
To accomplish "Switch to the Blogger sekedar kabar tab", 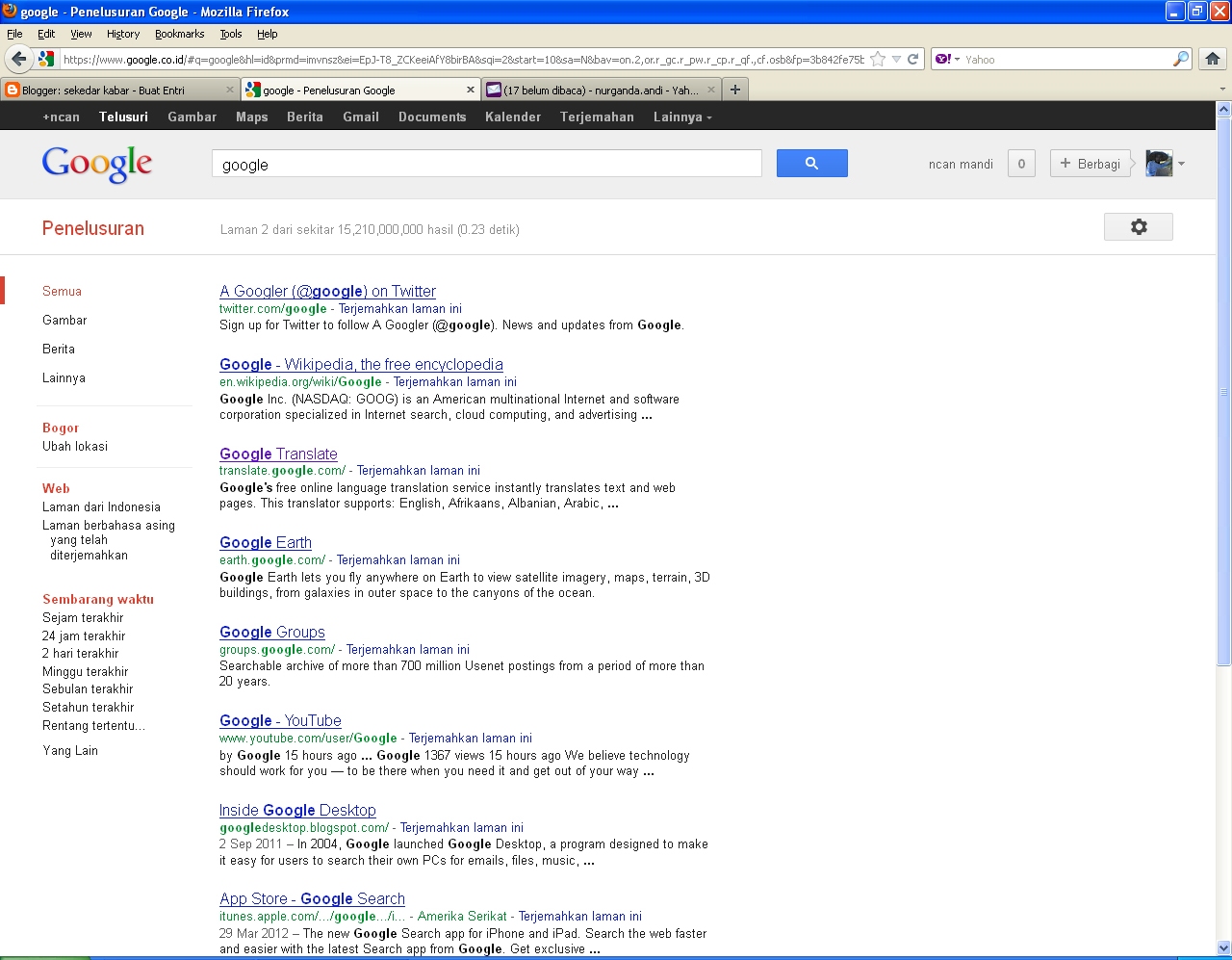I will pyautogui.click(x=120, y=90).
